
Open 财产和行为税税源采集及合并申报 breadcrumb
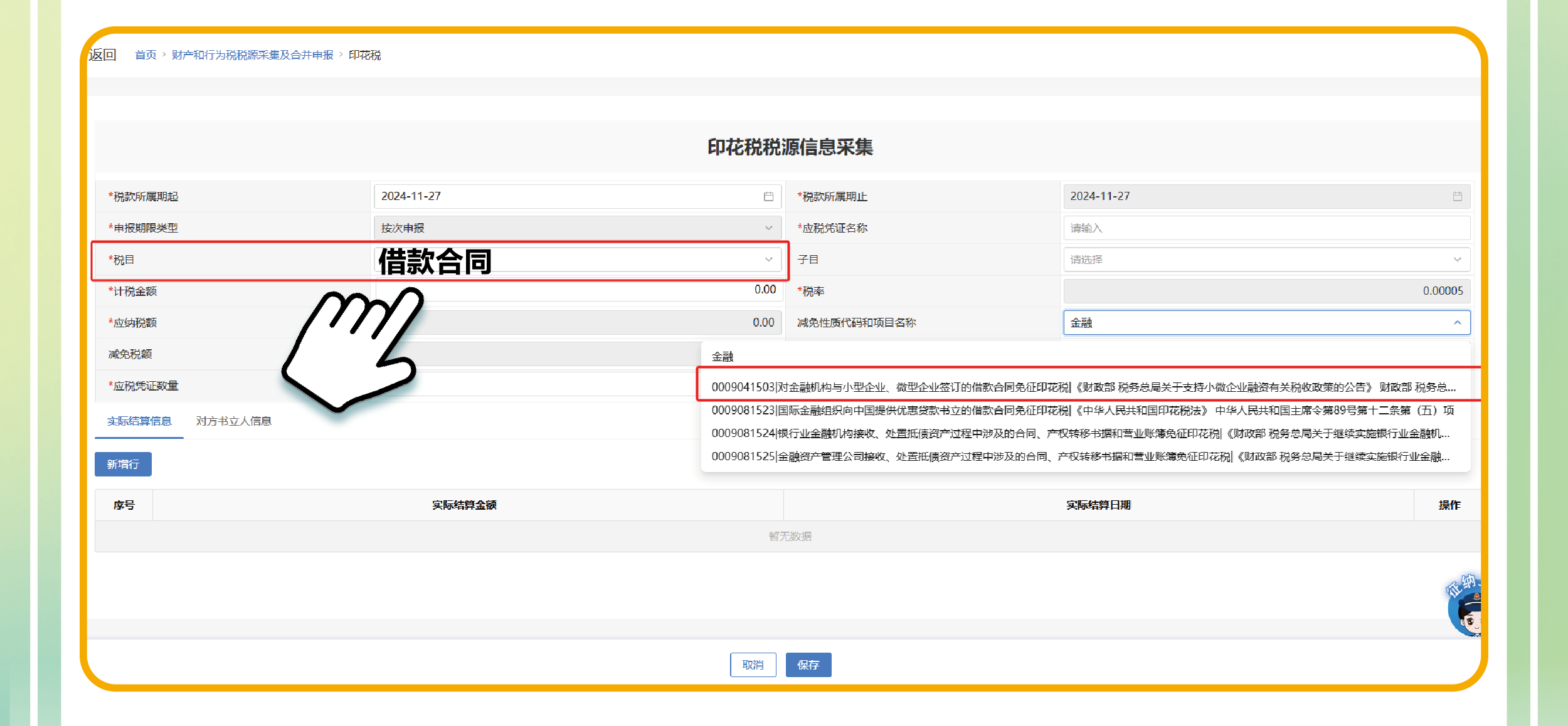click(x=252, y=55)
